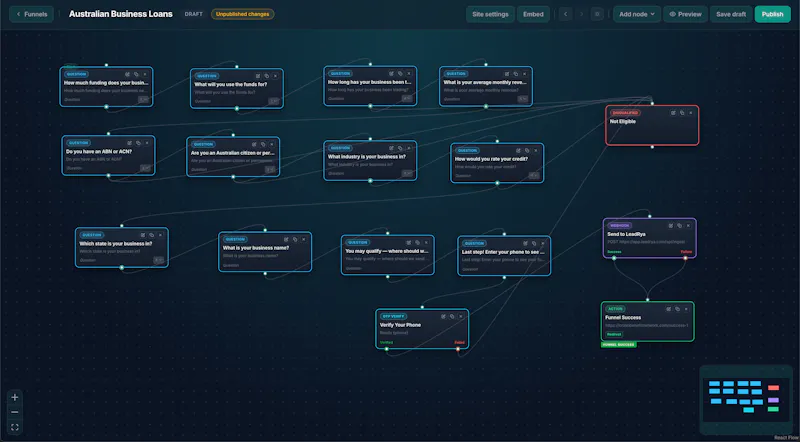Click the Failure output handle of Send to LeadRya
800x442 pixels.
coord(685,258)
